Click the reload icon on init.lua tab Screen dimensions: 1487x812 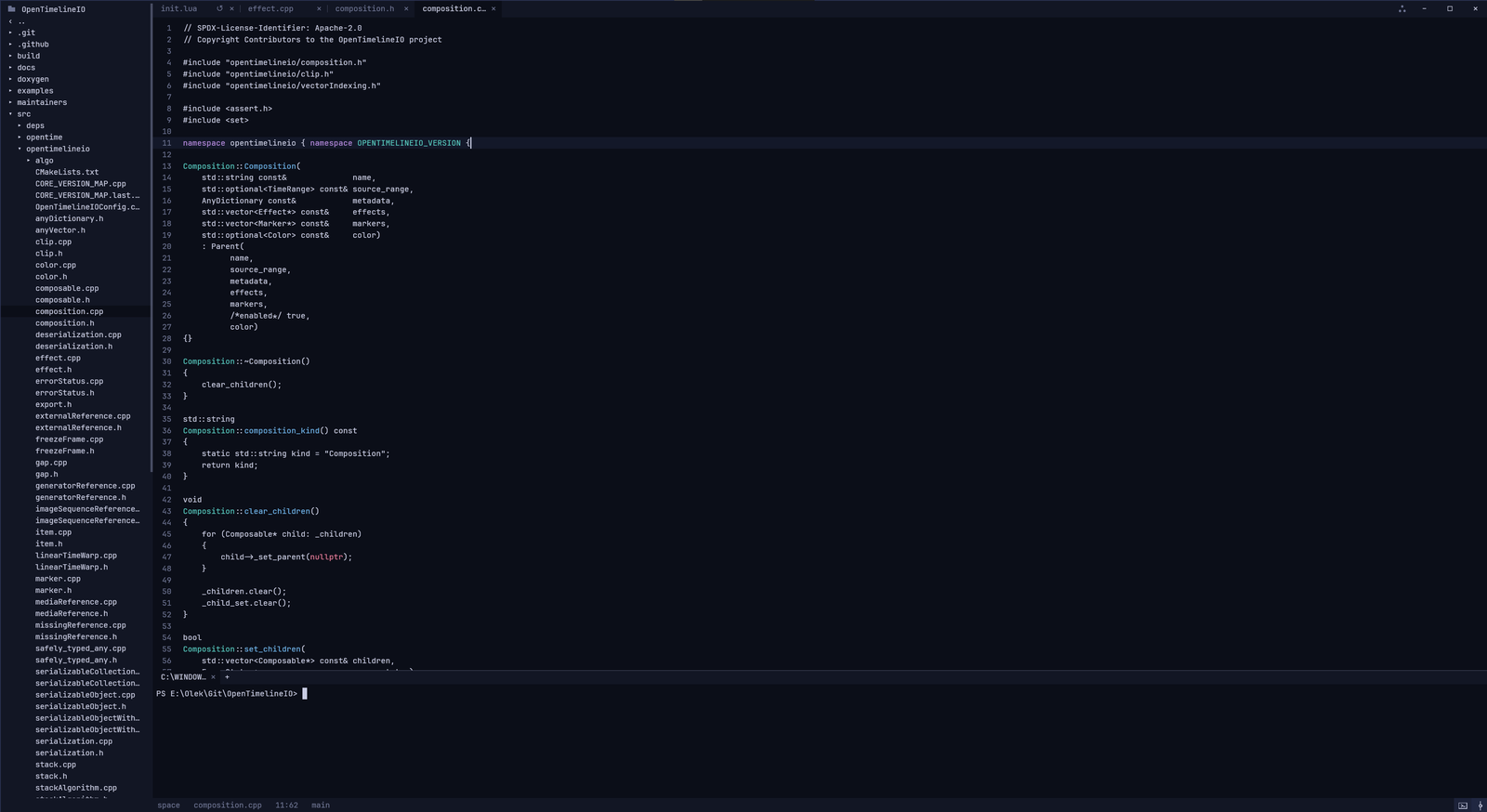[x=219, y=8]
